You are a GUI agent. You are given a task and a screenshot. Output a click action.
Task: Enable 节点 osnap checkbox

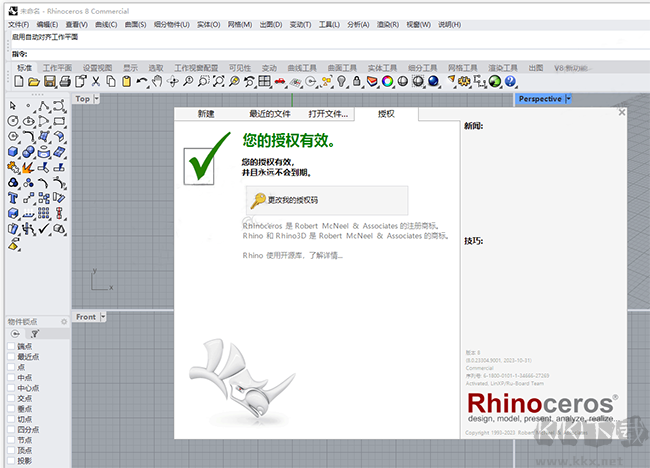(x=11, y=440)
